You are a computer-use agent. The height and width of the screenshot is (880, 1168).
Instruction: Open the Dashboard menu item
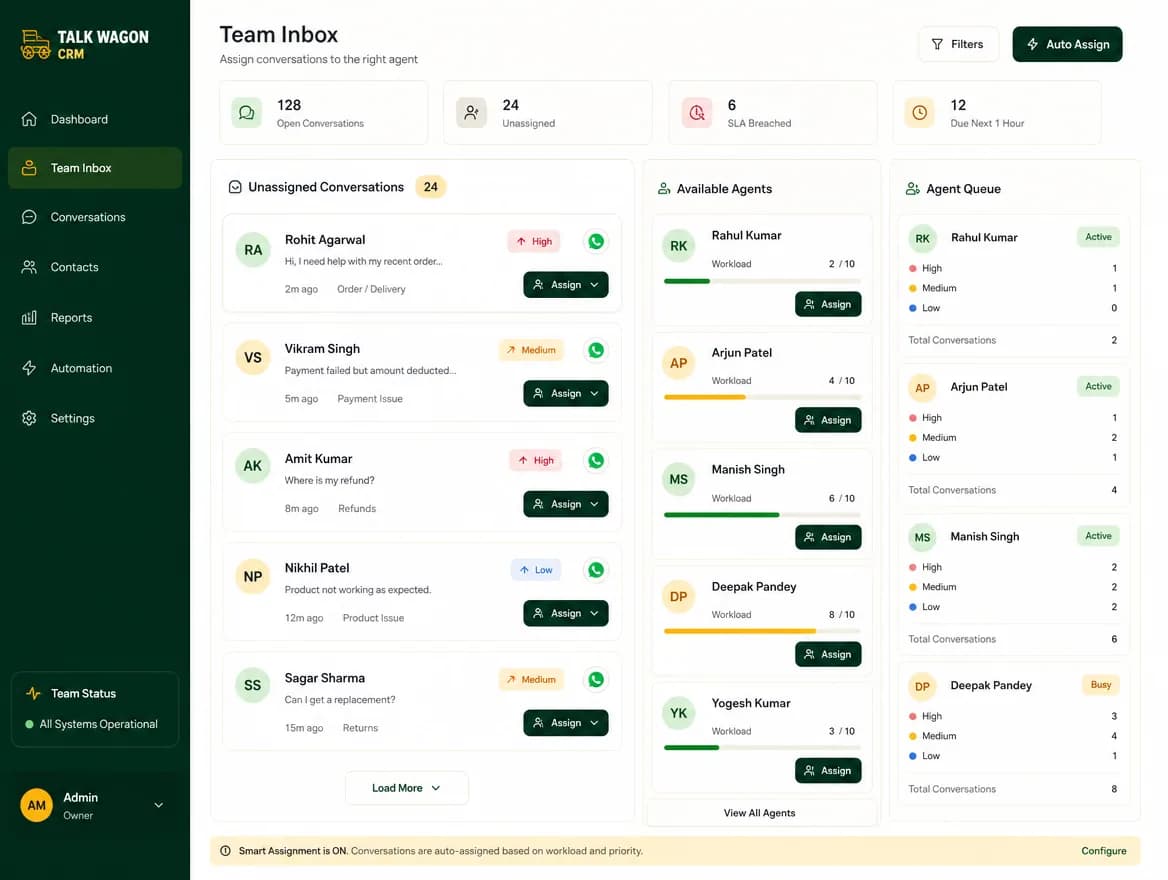(x=95, y=119)
